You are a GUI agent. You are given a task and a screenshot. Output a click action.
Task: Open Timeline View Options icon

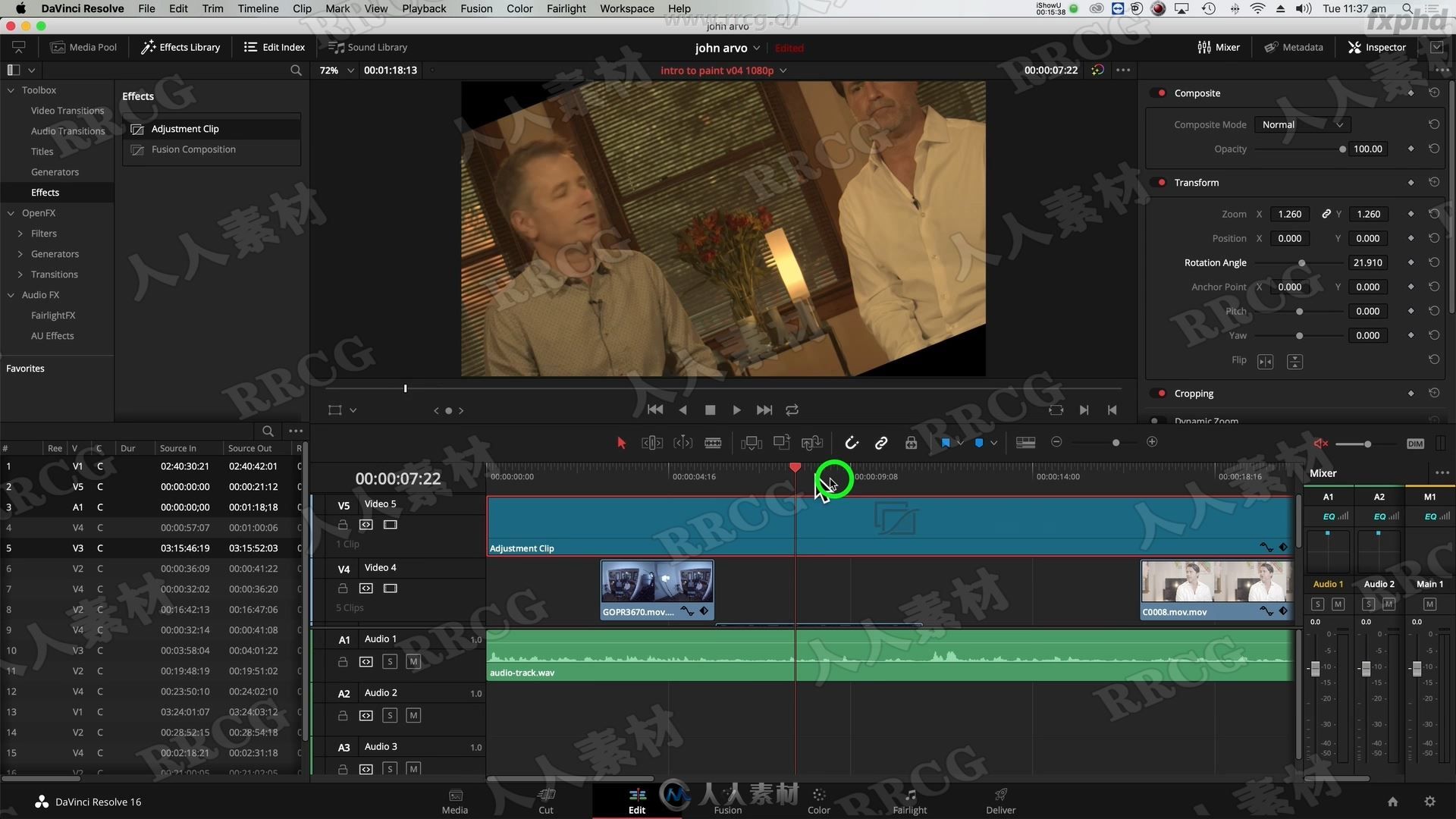coord(1025,443)
